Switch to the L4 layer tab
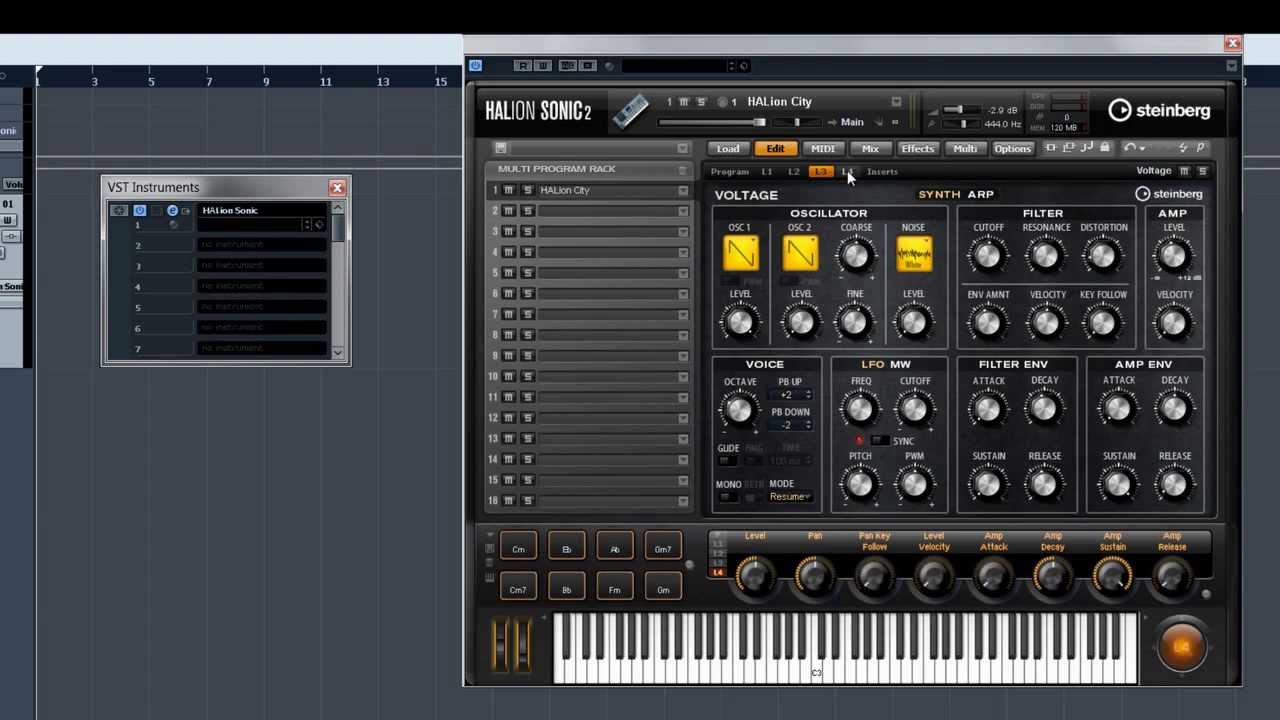 847,172
